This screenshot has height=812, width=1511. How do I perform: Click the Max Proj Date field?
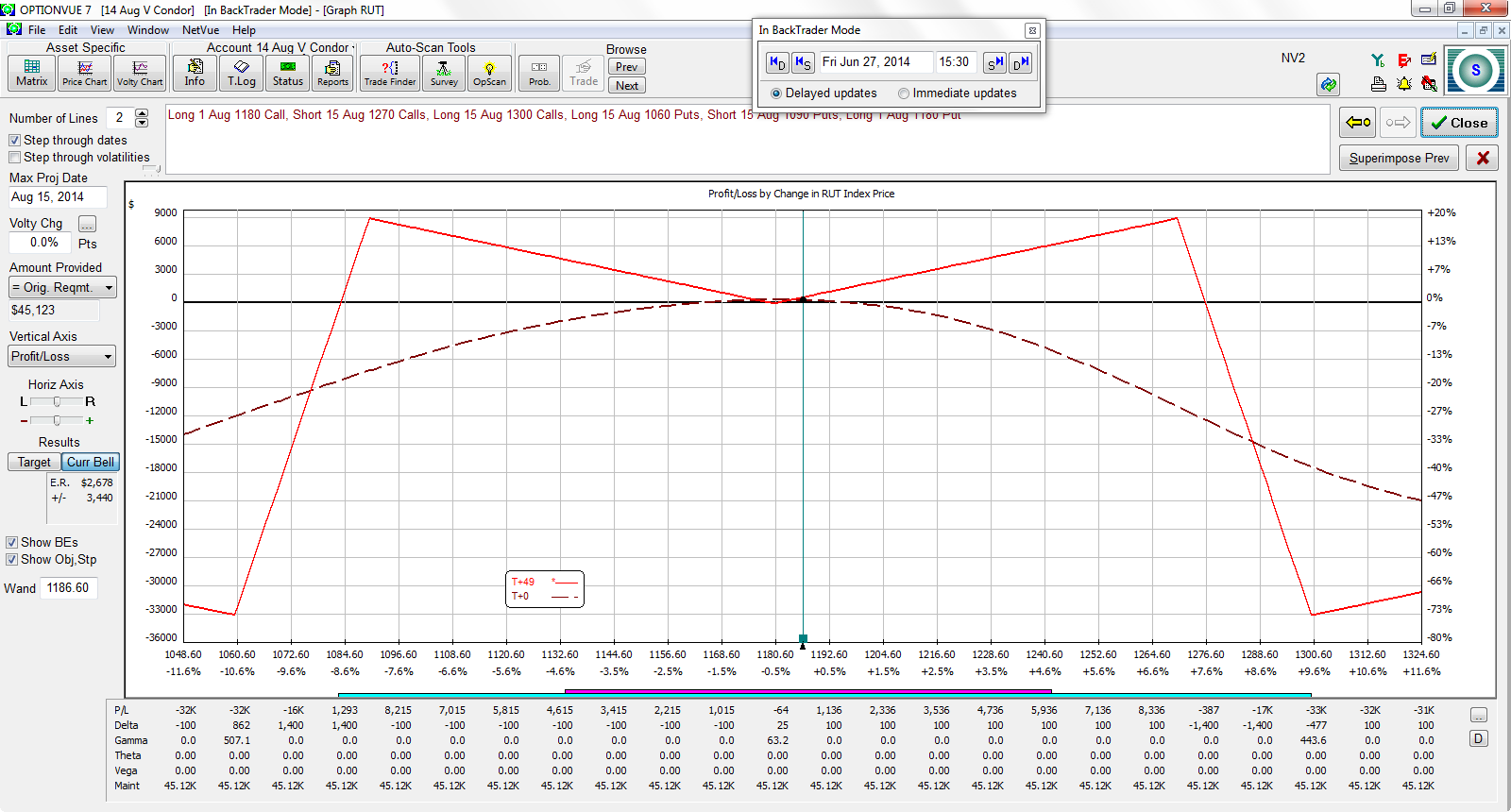58,197
